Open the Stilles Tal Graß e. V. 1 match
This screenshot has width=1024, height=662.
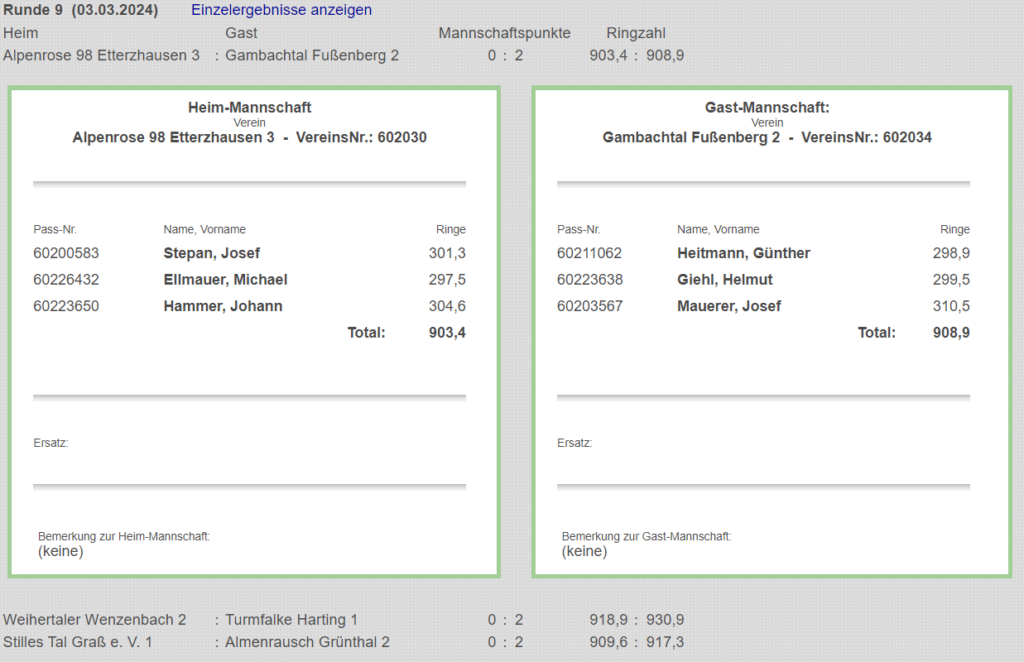coord(78,642)
